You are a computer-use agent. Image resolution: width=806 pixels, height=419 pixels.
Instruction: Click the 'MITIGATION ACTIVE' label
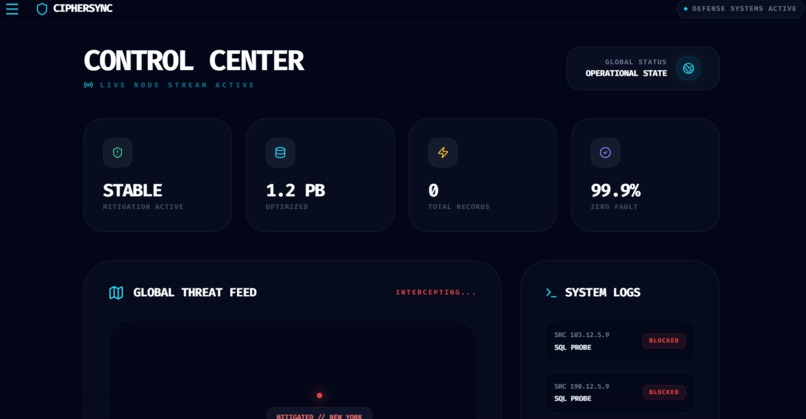[x=143, y=207]
